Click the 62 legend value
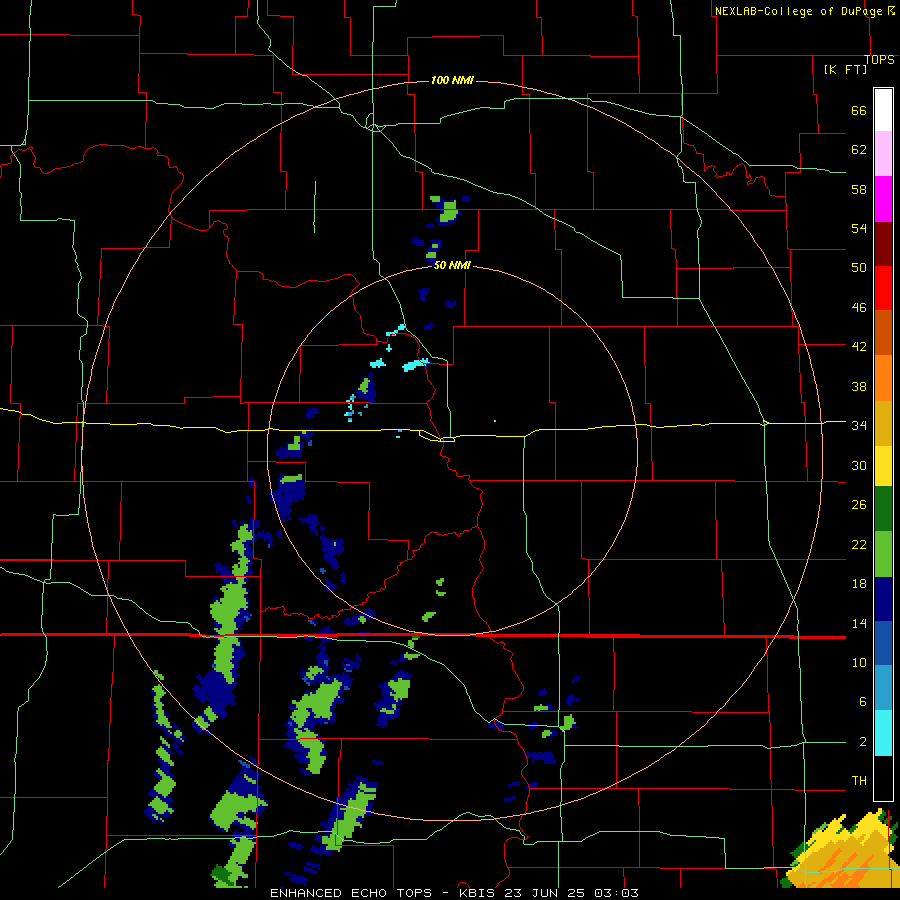This screenshot has width=900, height=900. pyautogui.click(x=859, y=150)
